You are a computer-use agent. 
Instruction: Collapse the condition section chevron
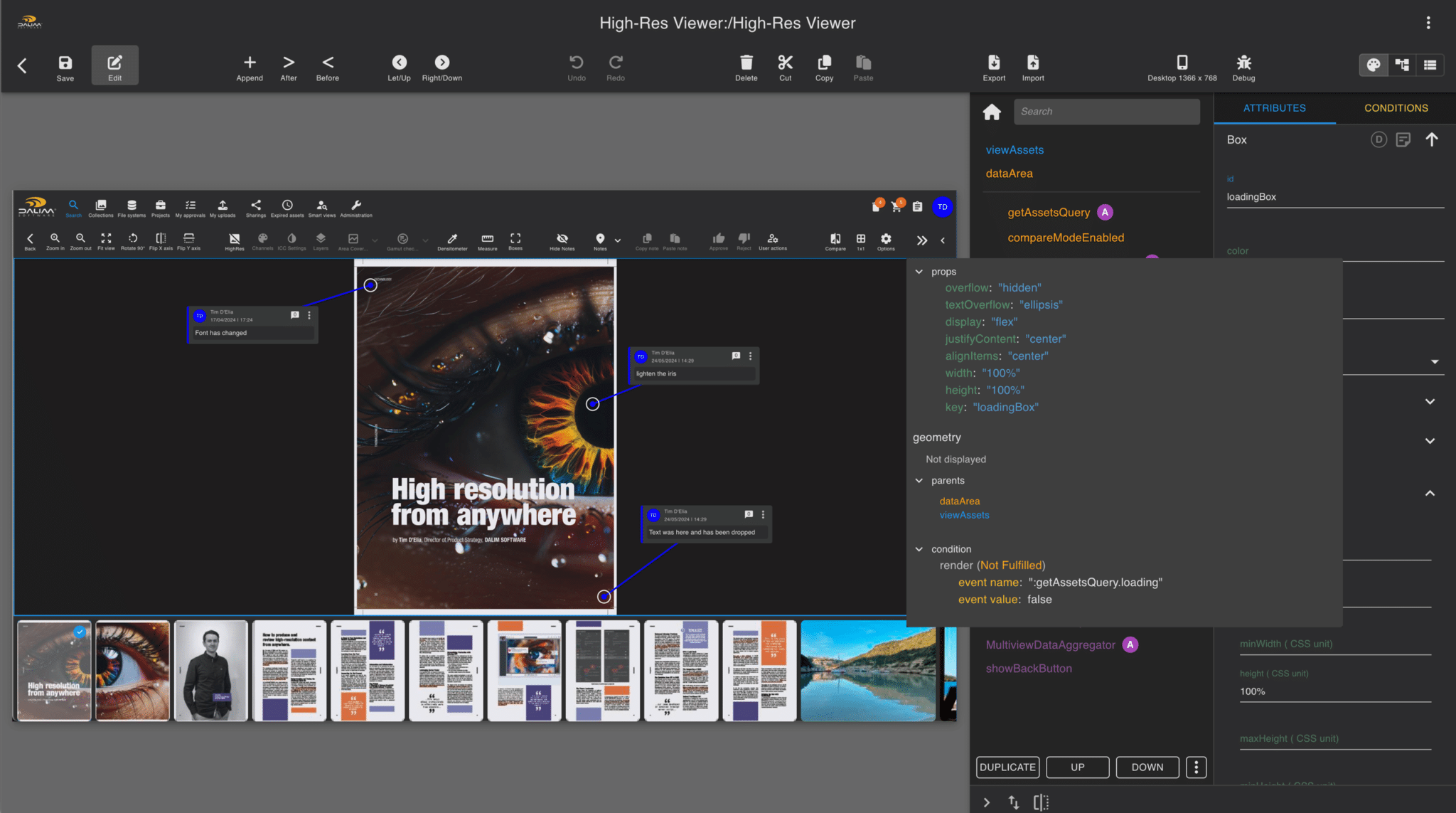[919, 549]
